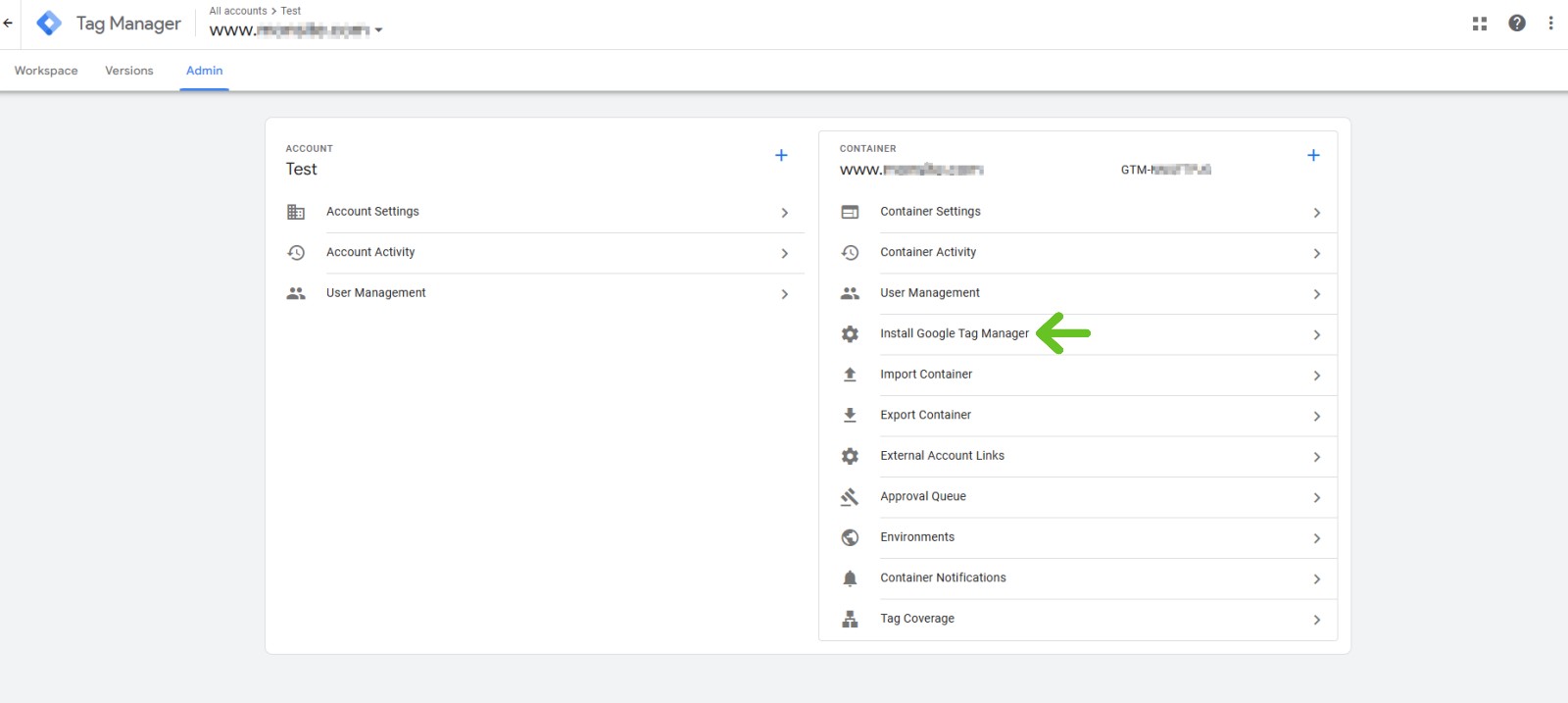Open the Google apps grid icon
The height and width of the screenshot is (703, 1568).
[1480, 24]
